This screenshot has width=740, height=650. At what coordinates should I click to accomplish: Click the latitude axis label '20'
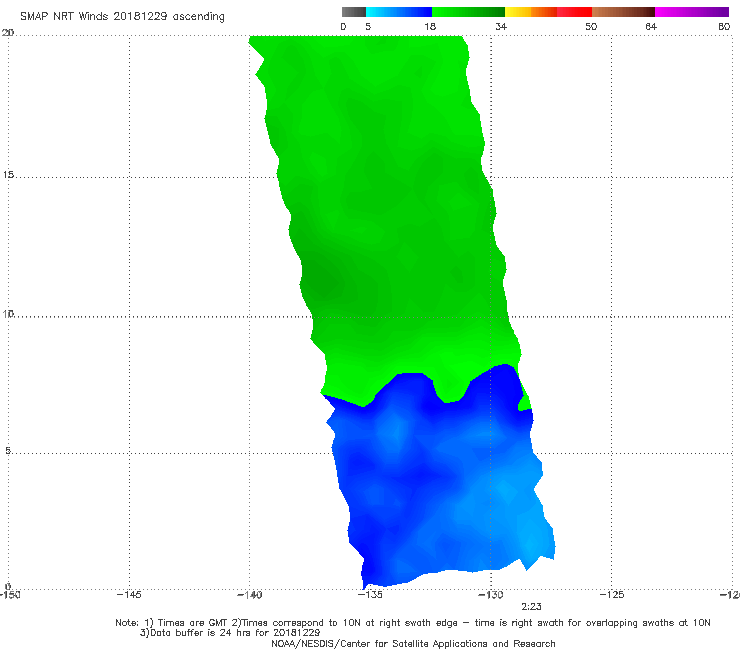pos(8,33)
